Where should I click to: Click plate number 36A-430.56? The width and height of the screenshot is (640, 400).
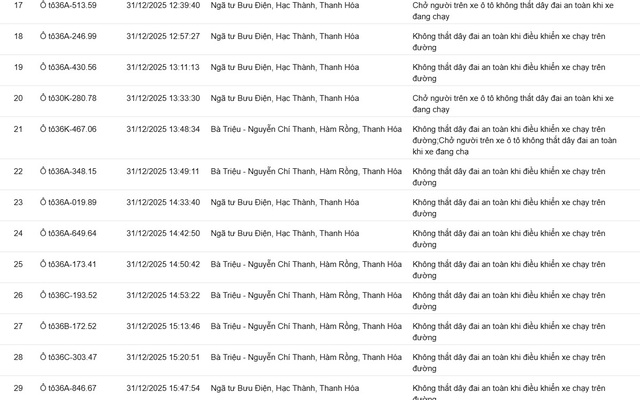click(68, 67)
